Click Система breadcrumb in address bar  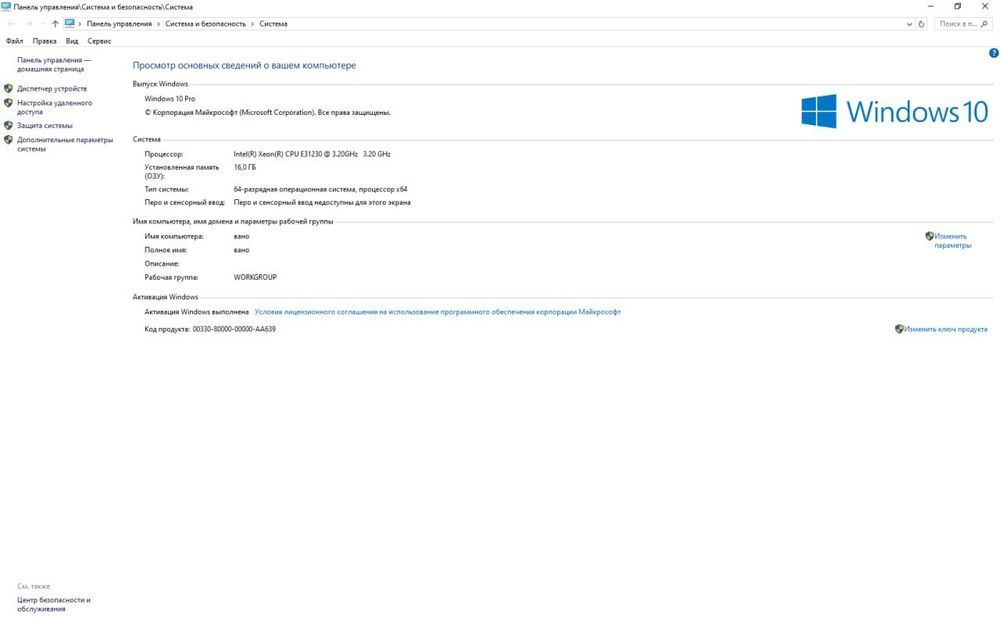(x=273, y=24)
